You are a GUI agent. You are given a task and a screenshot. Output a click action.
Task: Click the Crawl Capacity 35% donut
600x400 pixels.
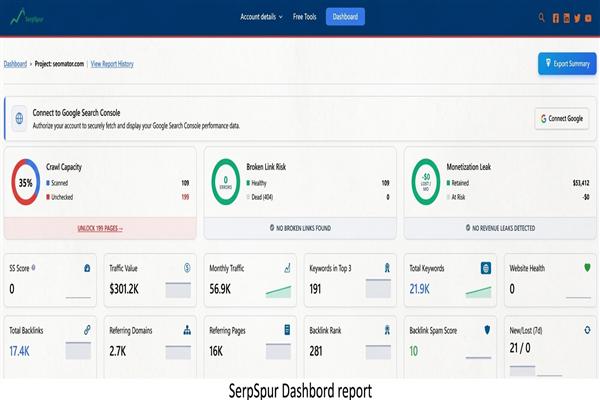tap(26, 182)
